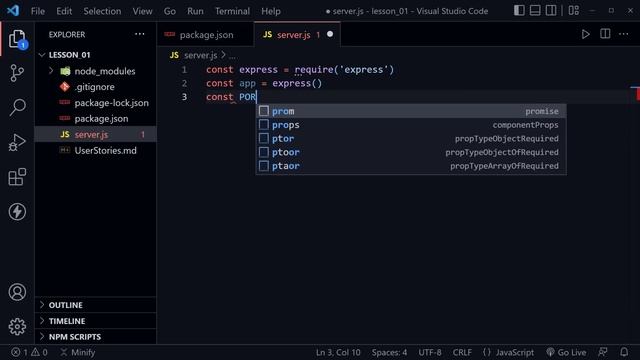Open the Manage gear icon
Screen dimensions: 640x360
17,327
